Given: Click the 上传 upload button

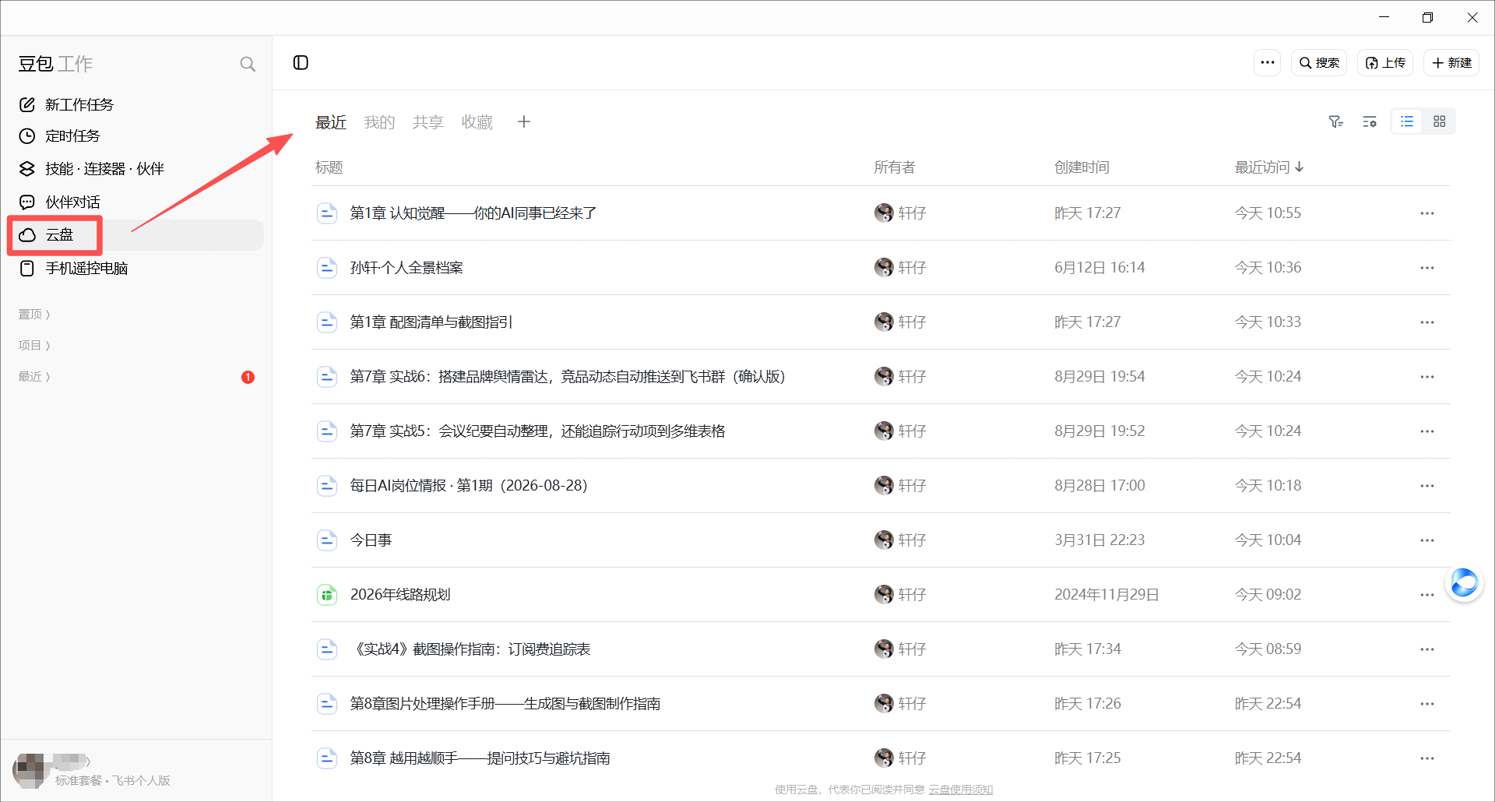Looking at the screenshot, I should click(x=1385, y=63).
